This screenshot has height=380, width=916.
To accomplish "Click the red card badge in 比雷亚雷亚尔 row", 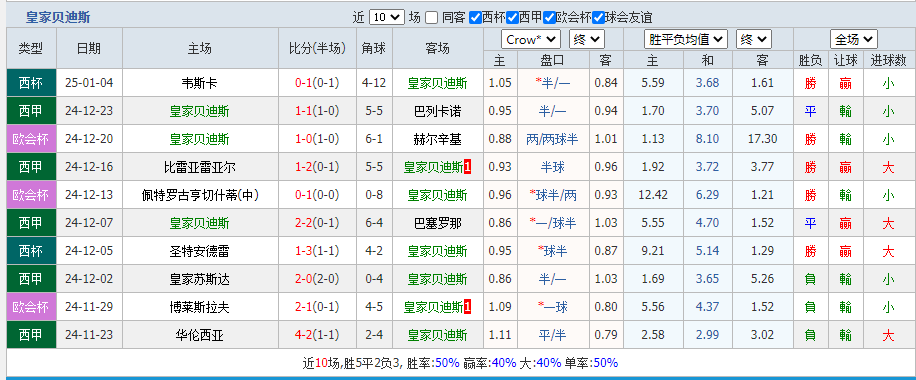I will (x=467, y=167).
